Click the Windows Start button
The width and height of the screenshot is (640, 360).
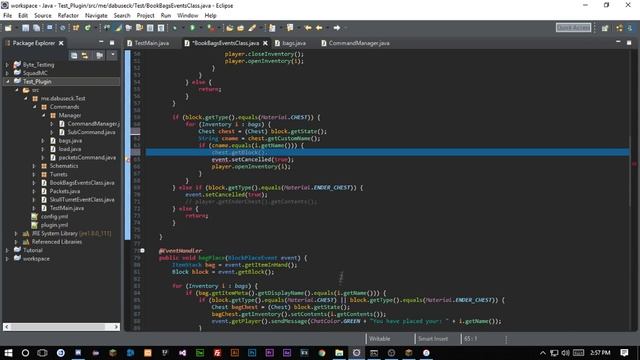(x=8, y=353)
